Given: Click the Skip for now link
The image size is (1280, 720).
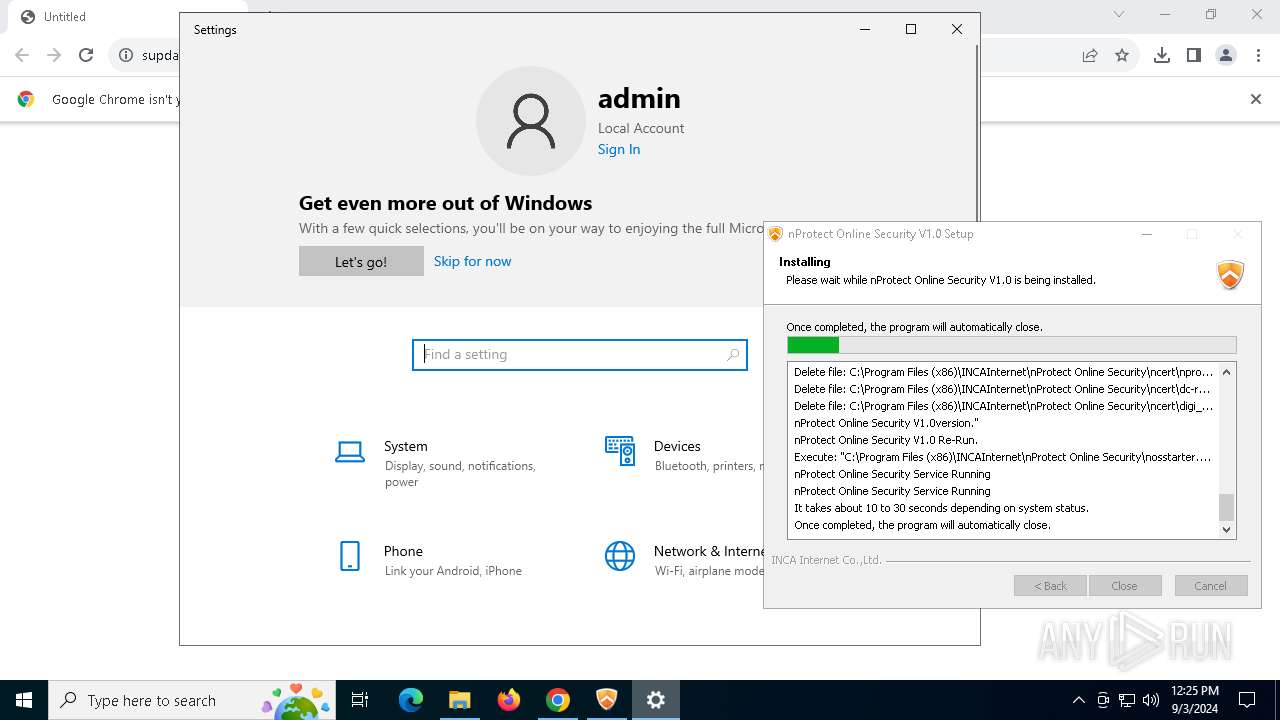Looking at the screenshot, I should pyautogui.click(x=472, y=261).
